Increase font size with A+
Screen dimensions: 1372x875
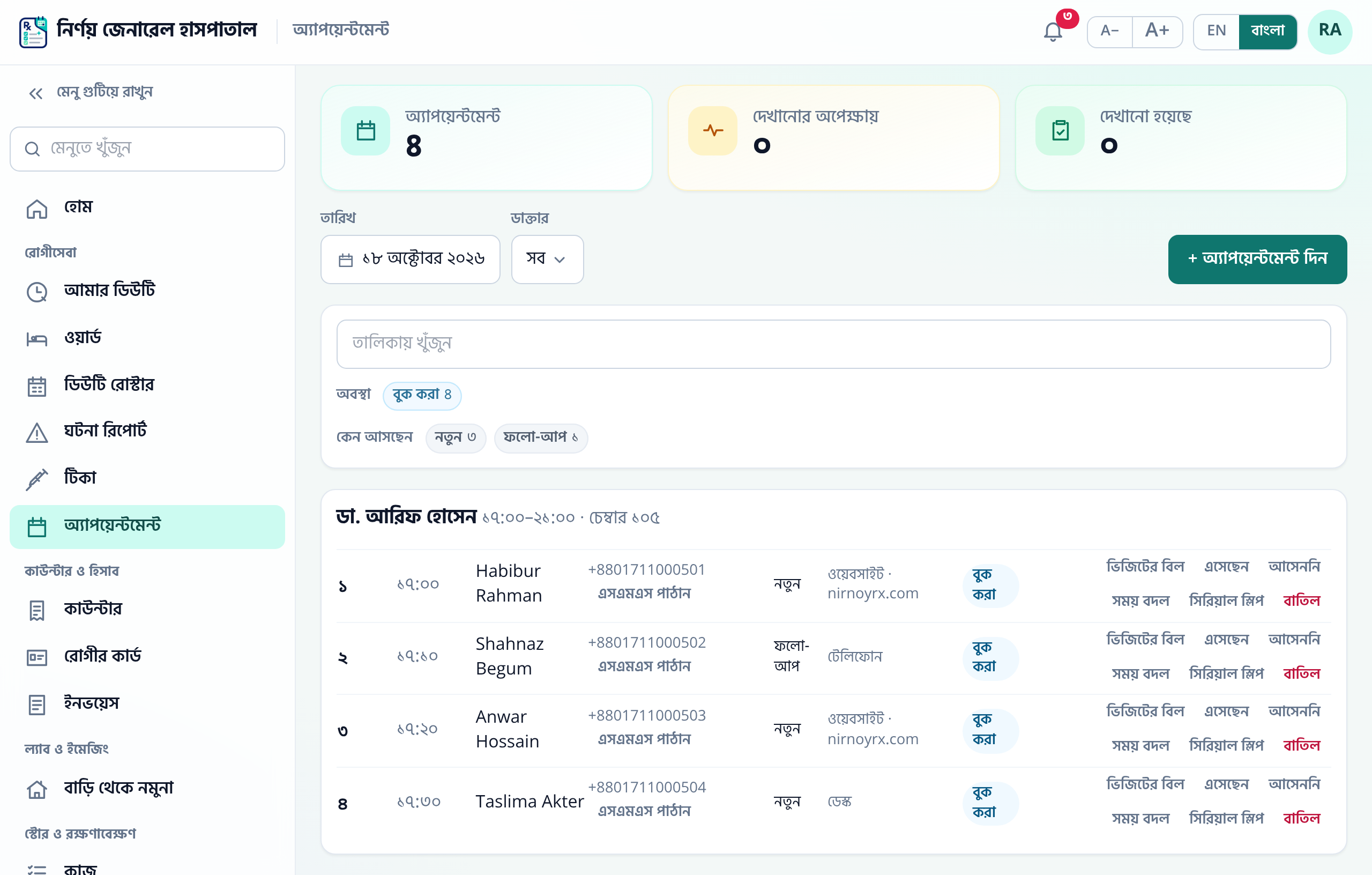coord(1157,31)
